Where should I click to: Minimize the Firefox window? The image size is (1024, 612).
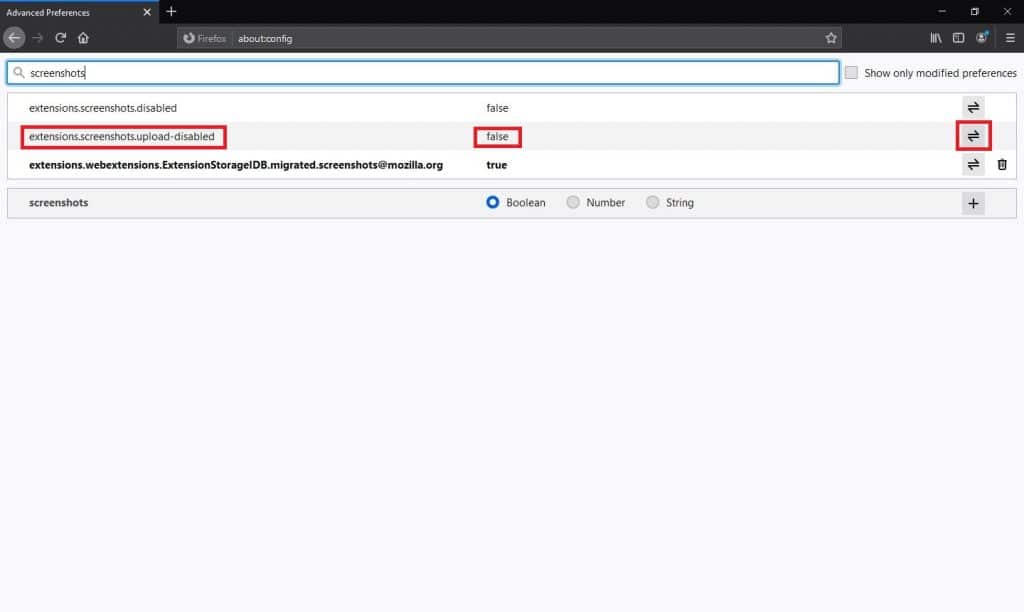pyautogui.click(x=942, y=11)
